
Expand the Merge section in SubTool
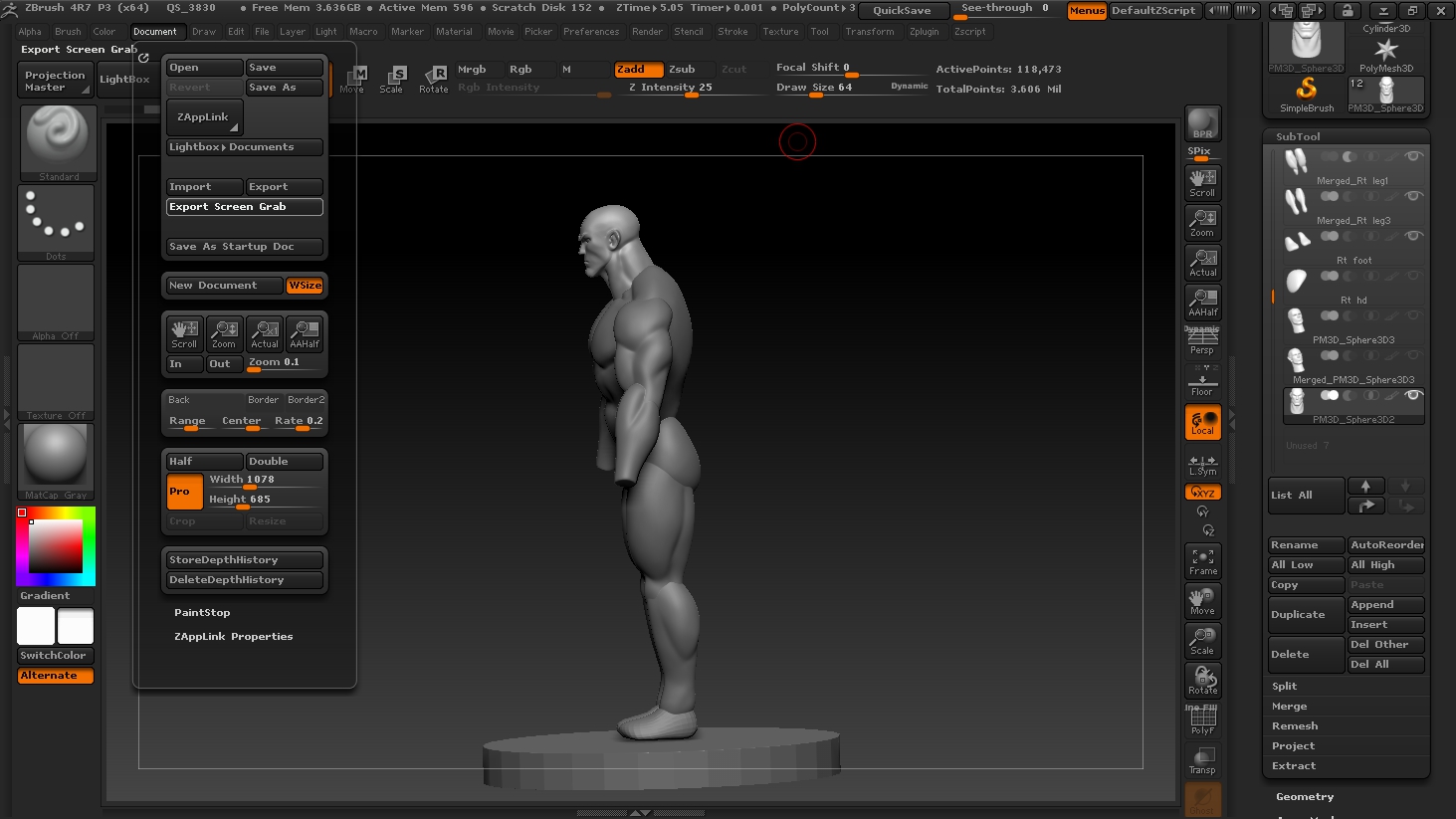coord(1289,706)
